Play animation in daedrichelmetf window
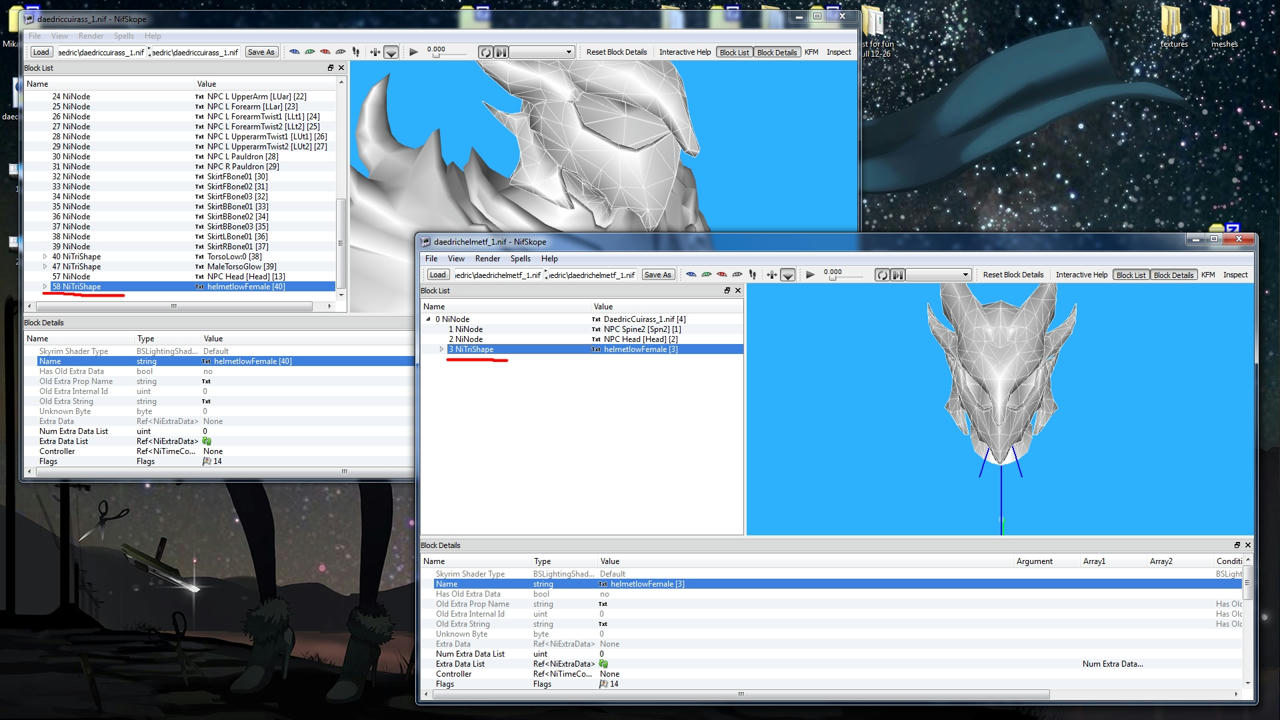 810,275
